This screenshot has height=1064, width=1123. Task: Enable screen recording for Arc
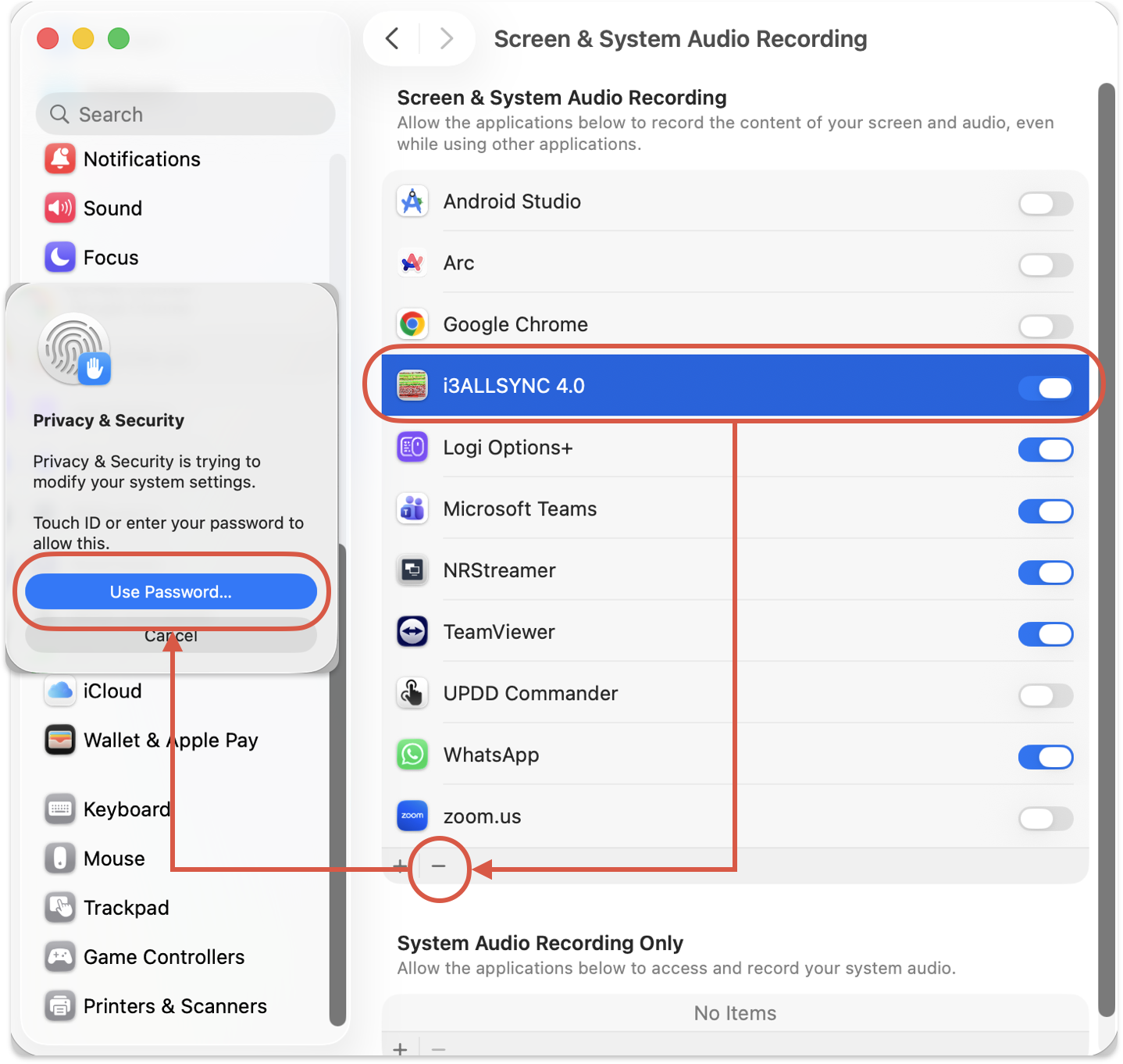1046,265
